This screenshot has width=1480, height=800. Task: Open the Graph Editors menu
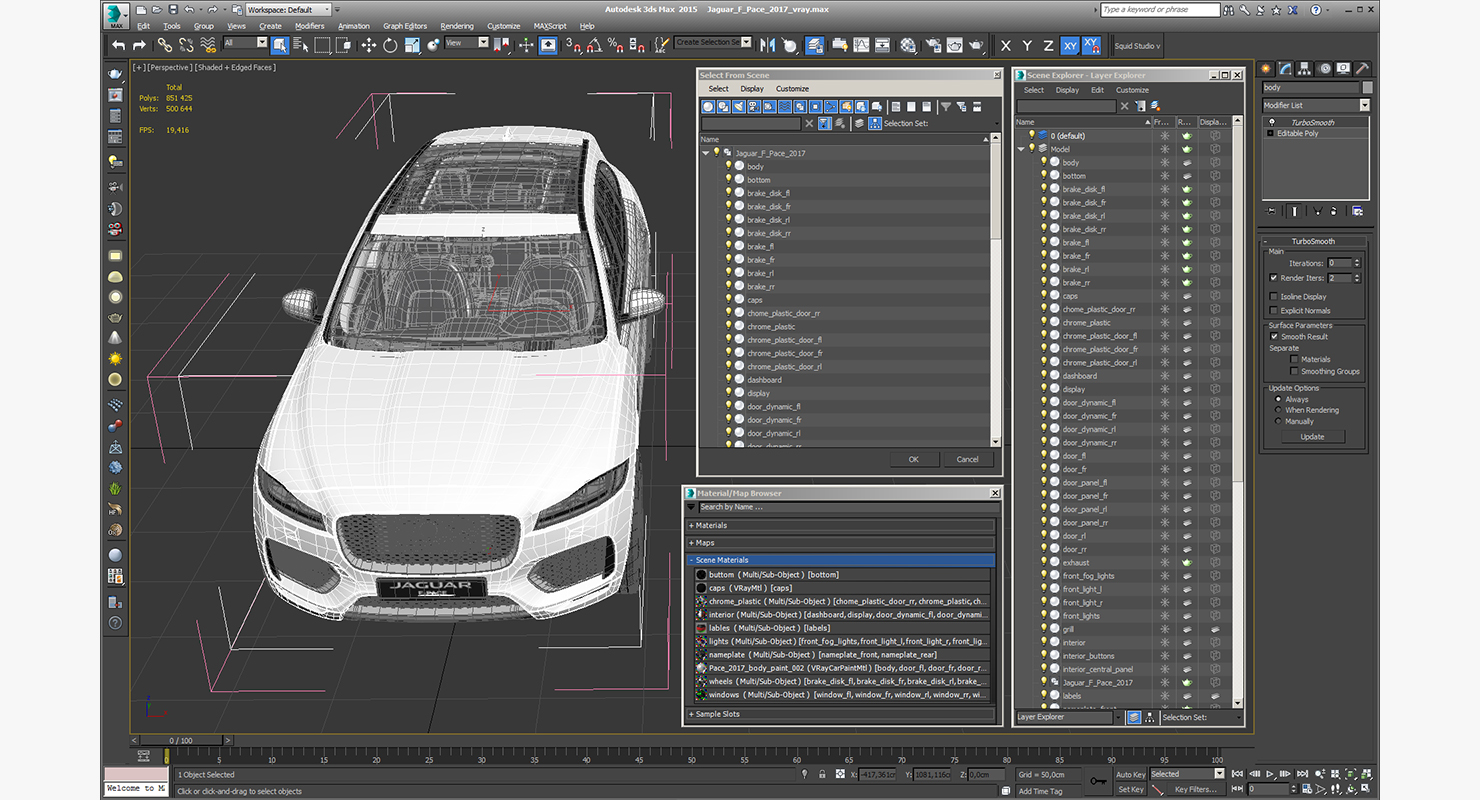click(405, 26)
